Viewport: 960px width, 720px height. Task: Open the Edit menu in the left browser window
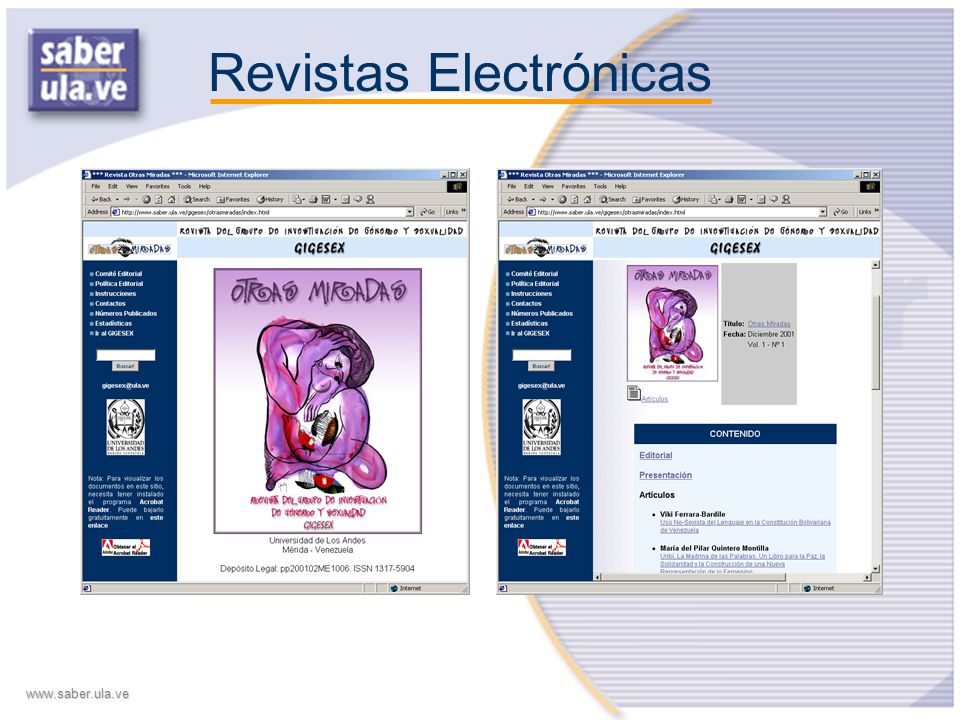tap(113, 186)
